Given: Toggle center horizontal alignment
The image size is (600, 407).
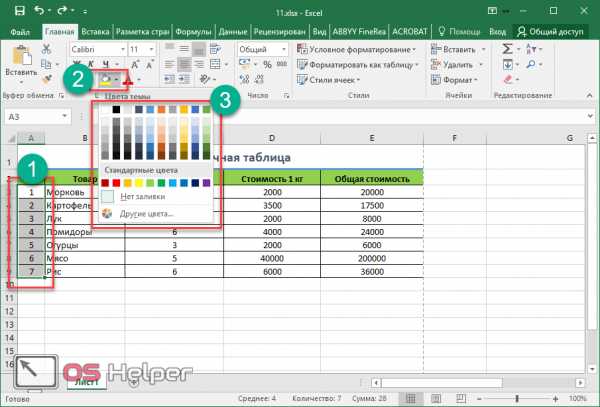Looking at the screenshot, I should point(184,64).
